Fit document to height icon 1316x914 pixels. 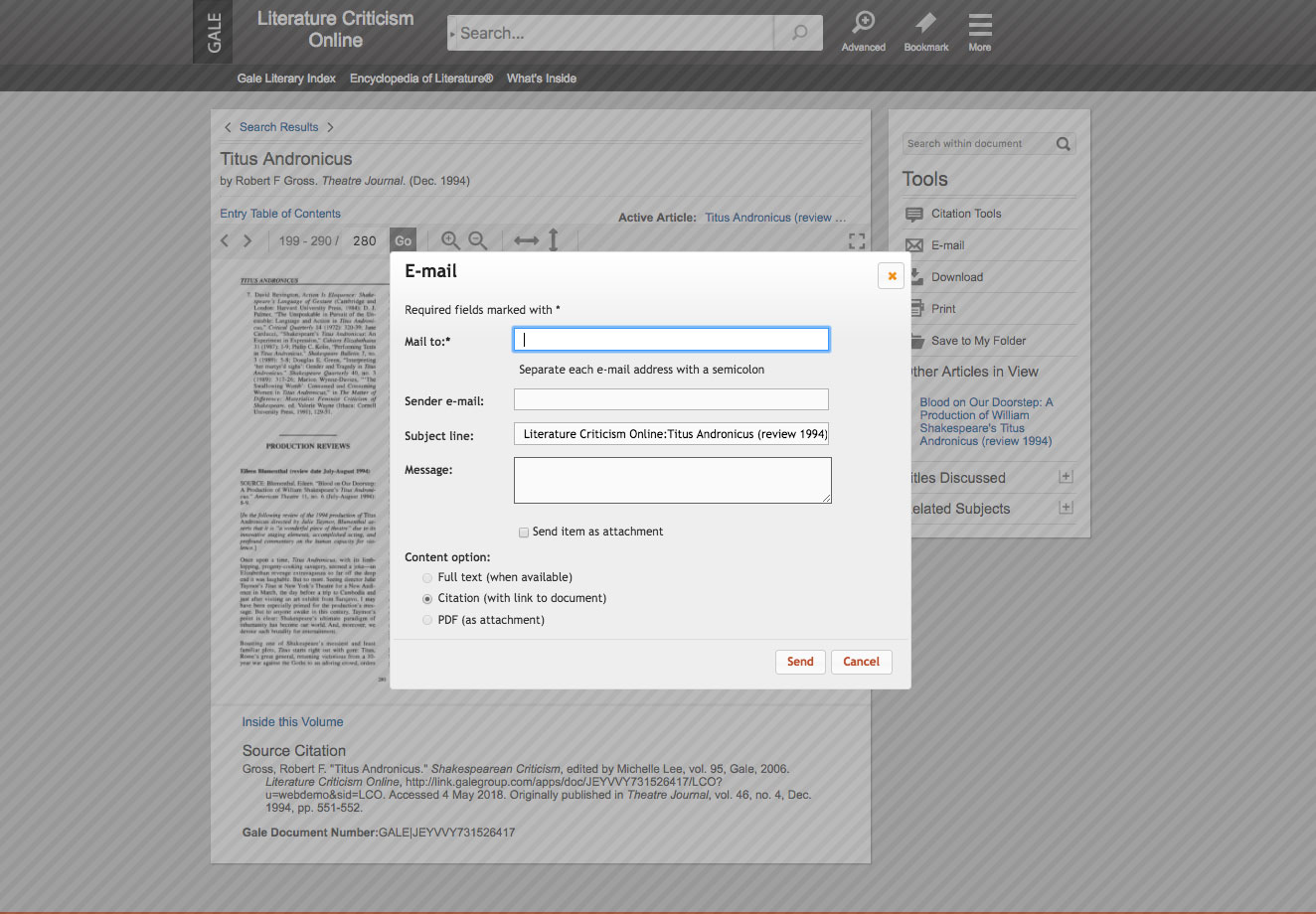pos(554,239)
